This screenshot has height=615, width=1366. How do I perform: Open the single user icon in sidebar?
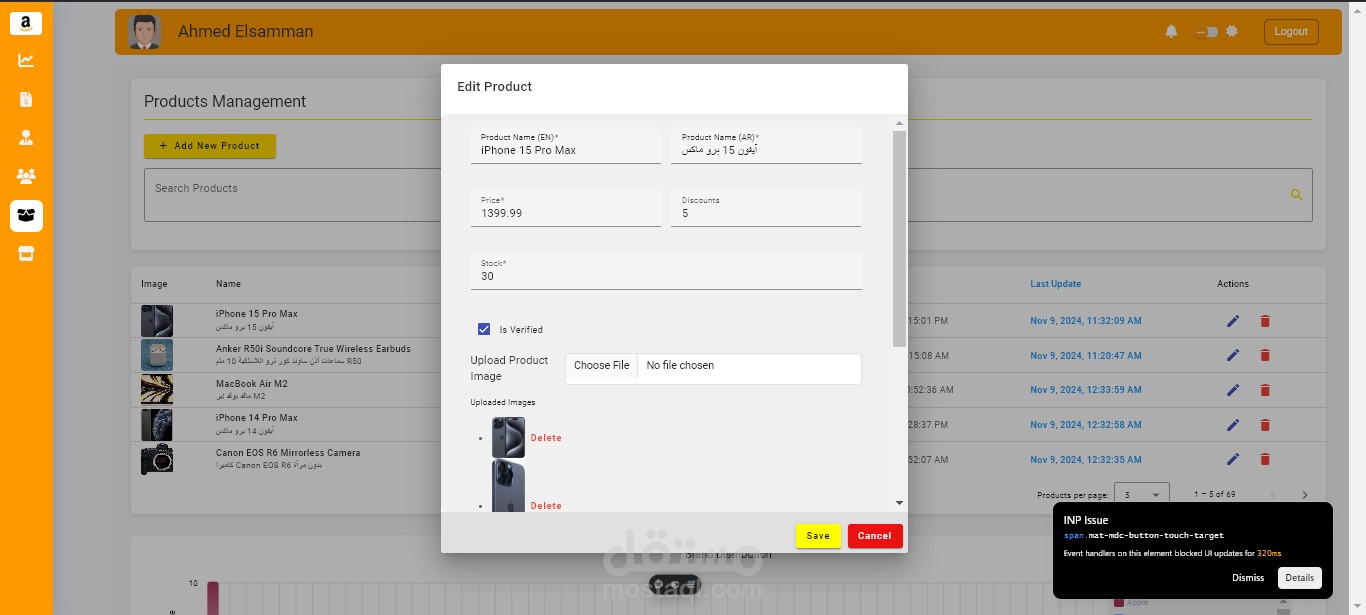coord(26,137)
